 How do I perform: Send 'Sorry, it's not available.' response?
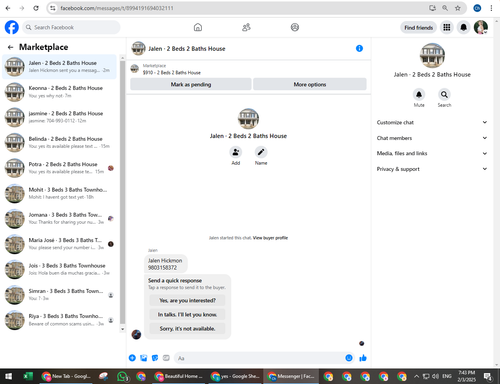click(x=187, y=329)
